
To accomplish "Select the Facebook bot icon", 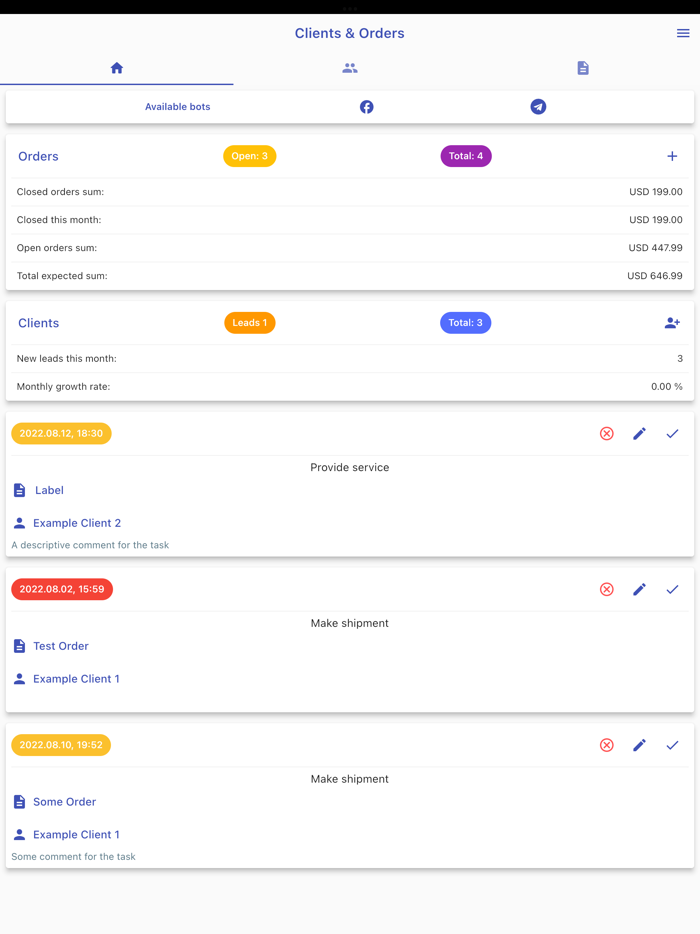I will click(366, 106).
